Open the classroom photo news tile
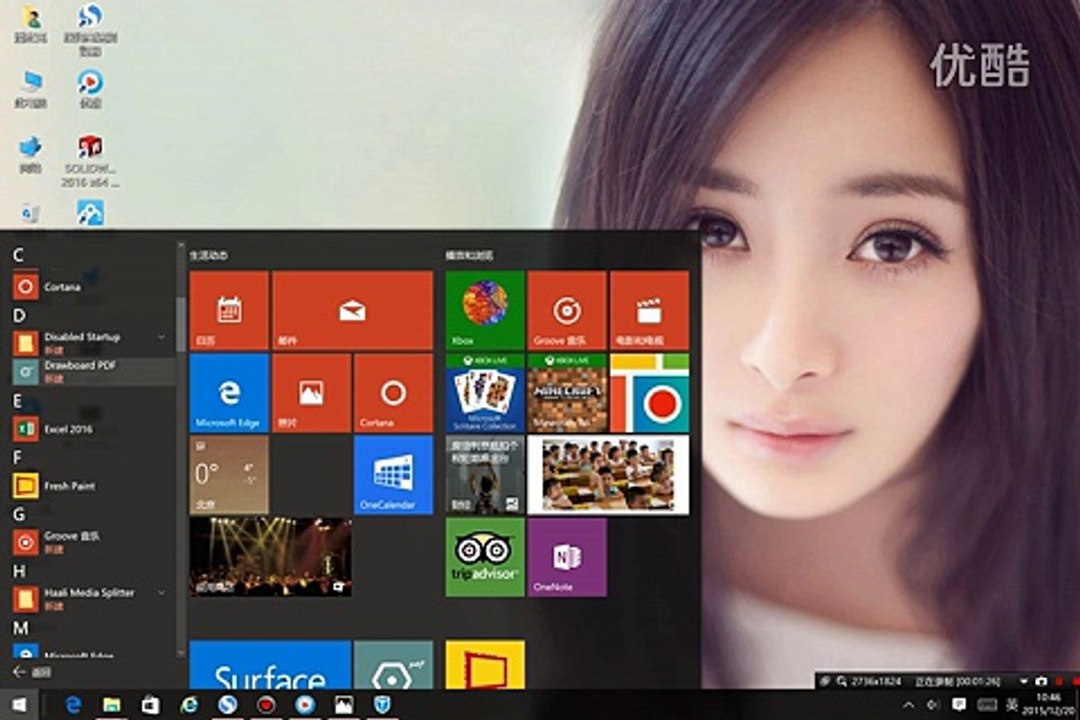 click(x=608, y=475)
